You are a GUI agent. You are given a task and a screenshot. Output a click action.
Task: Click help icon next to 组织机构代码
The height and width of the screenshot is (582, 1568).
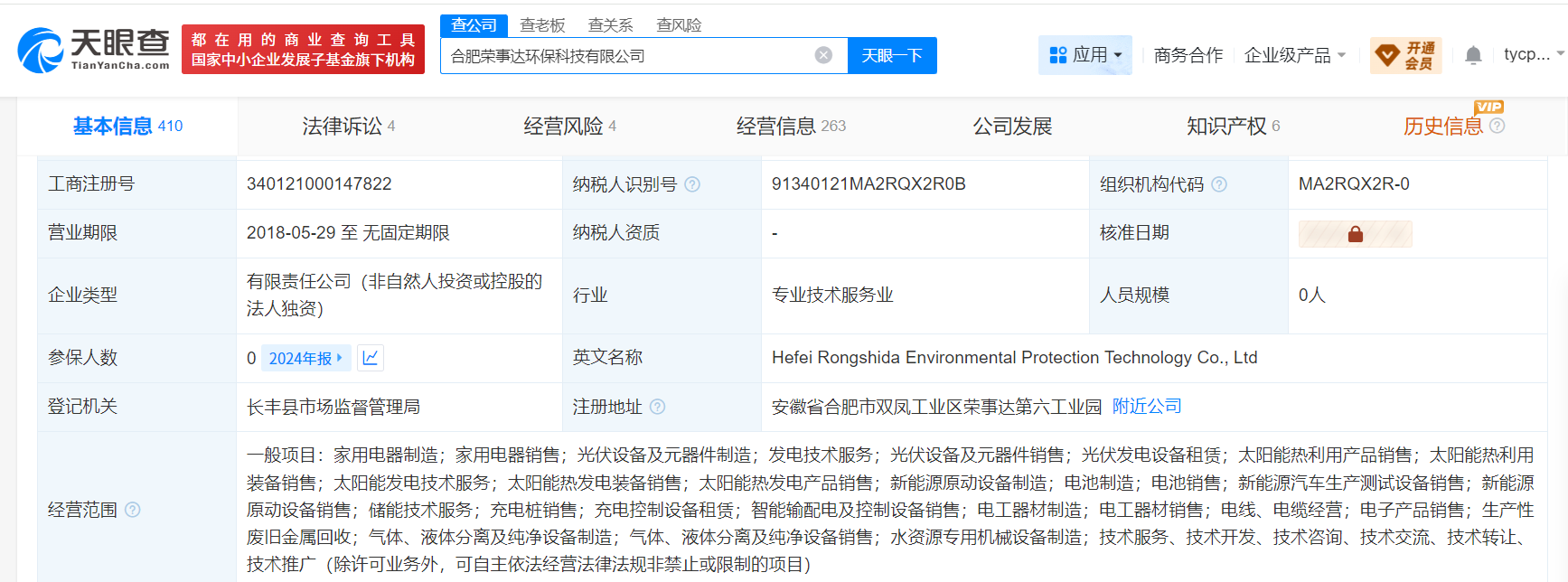pyautogui.click(x=1219, y=184)
